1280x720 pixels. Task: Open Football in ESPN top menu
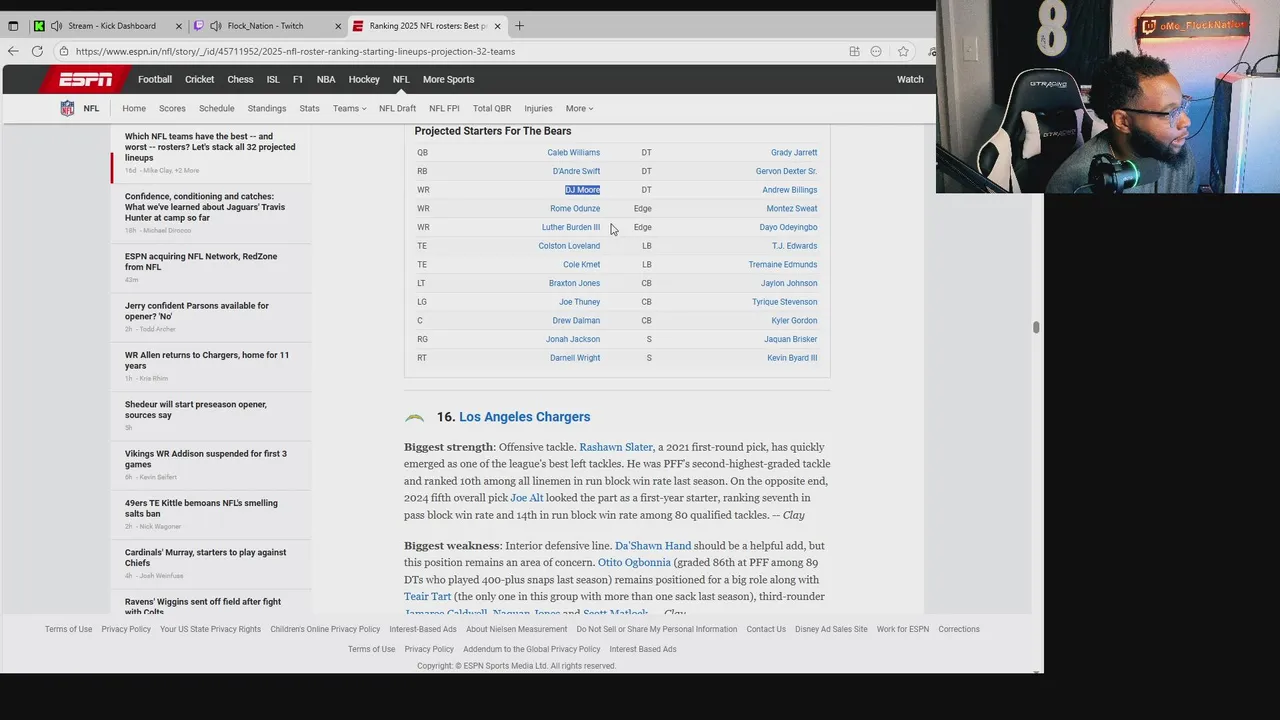[155, 79]
